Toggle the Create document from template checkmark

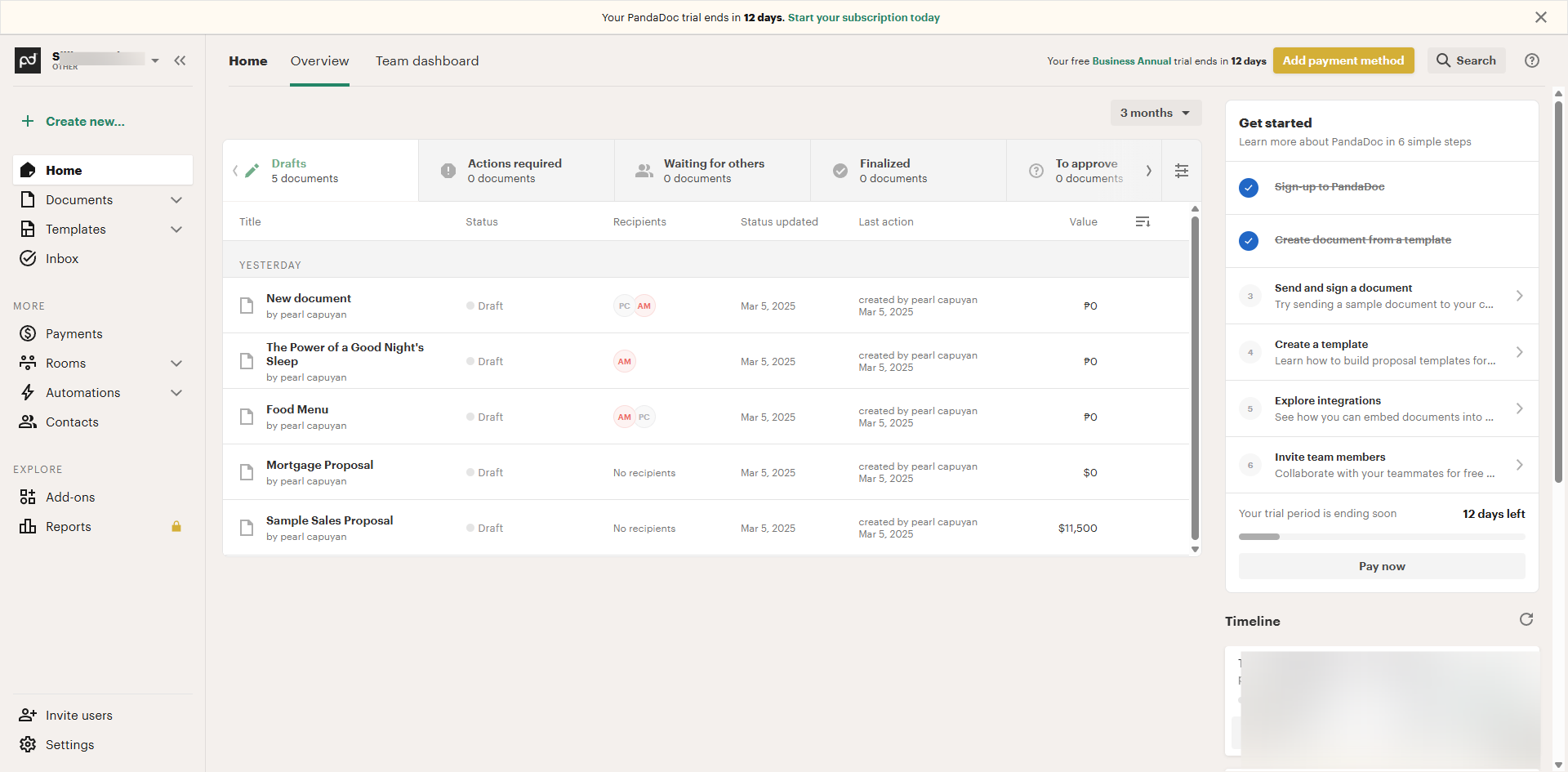tap(1249, 241)
